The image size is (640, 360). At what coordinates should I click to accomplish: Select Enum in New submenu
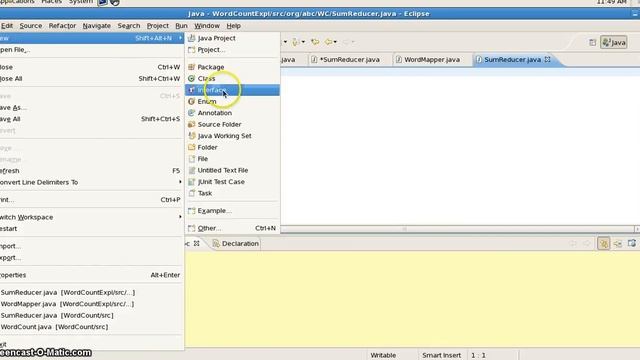[x=232, y=101]
